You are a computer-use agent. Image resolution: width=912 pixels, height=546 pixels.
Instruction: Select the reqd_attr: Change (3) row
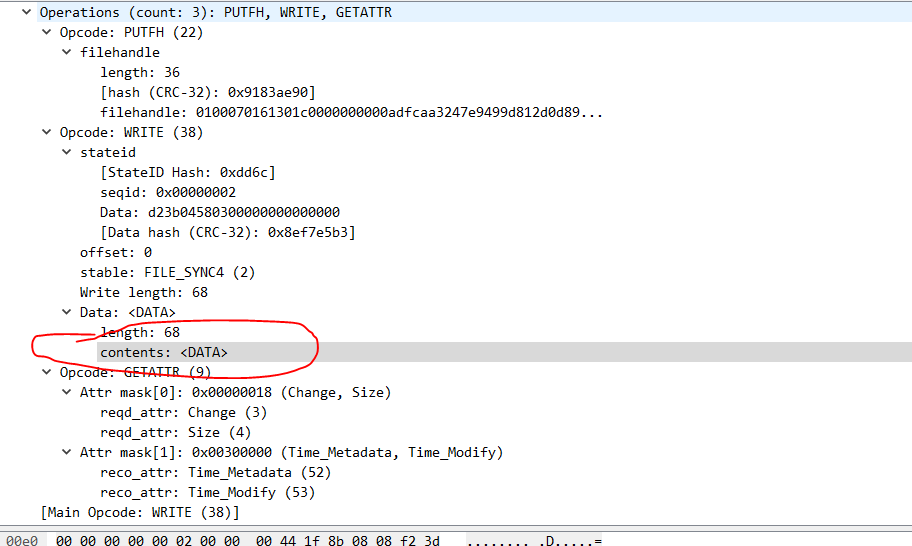183,412
